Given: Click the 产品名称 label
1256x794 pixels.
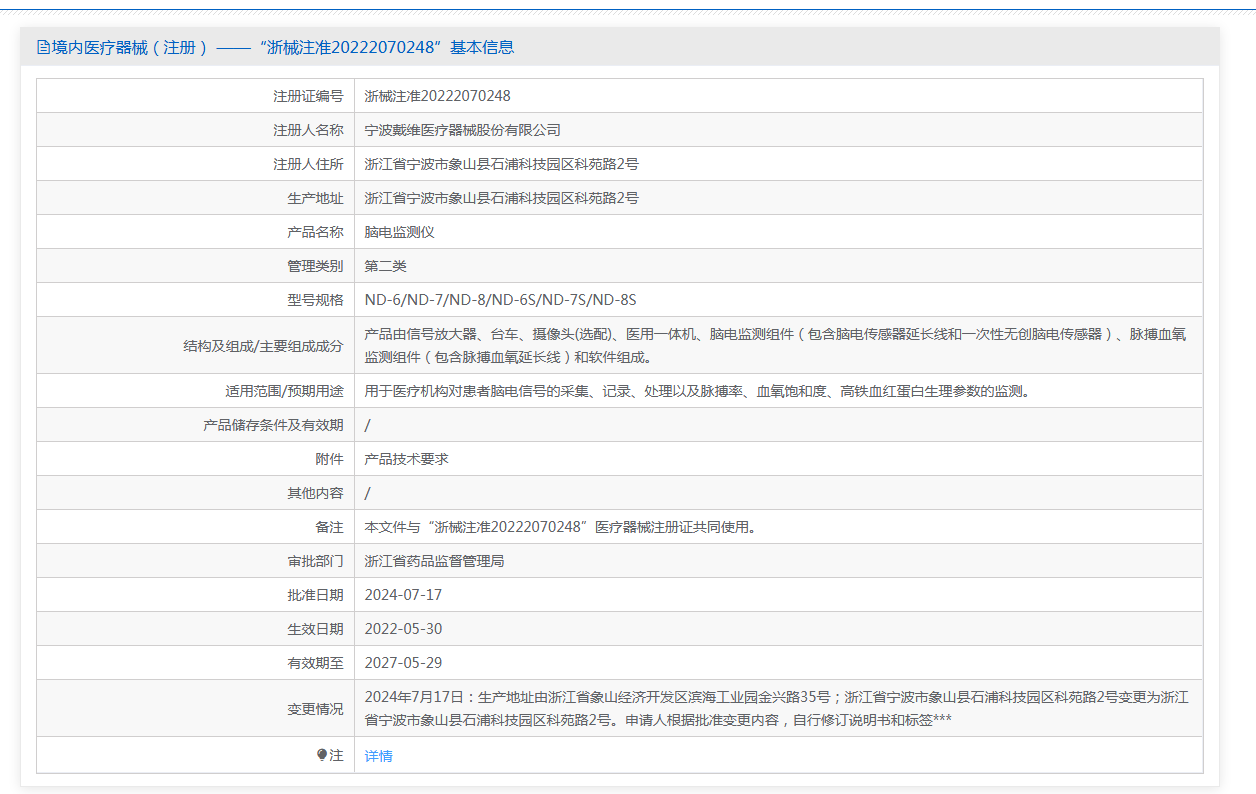Looking at the screenshot, I should pyautogui.click(x=315, y=232).
